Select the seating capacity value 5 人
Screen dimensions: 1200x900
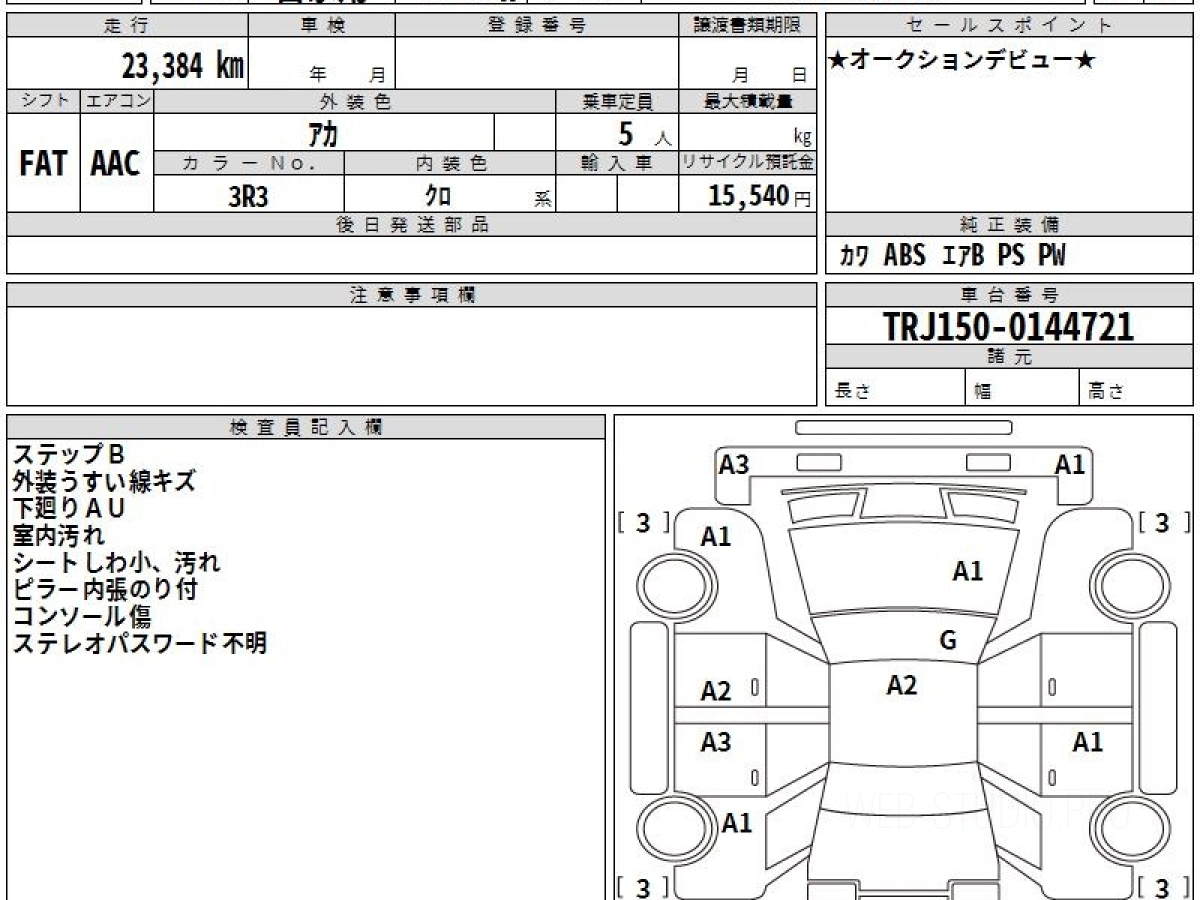(x=644, y=134)
